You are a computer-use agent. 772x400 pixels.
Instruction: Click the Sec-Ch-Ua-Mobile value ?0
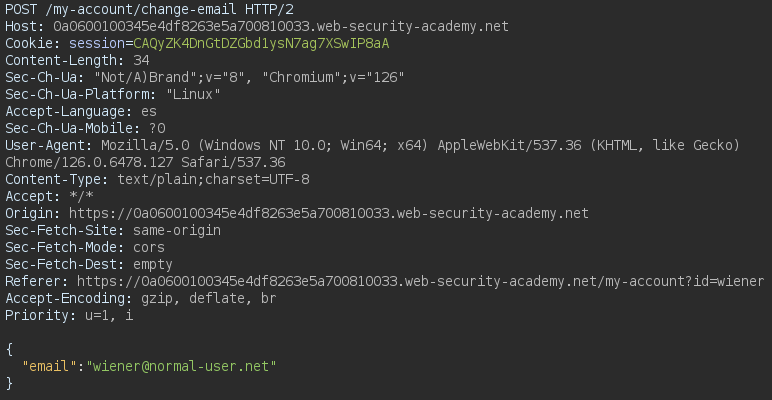click(157, 129)
